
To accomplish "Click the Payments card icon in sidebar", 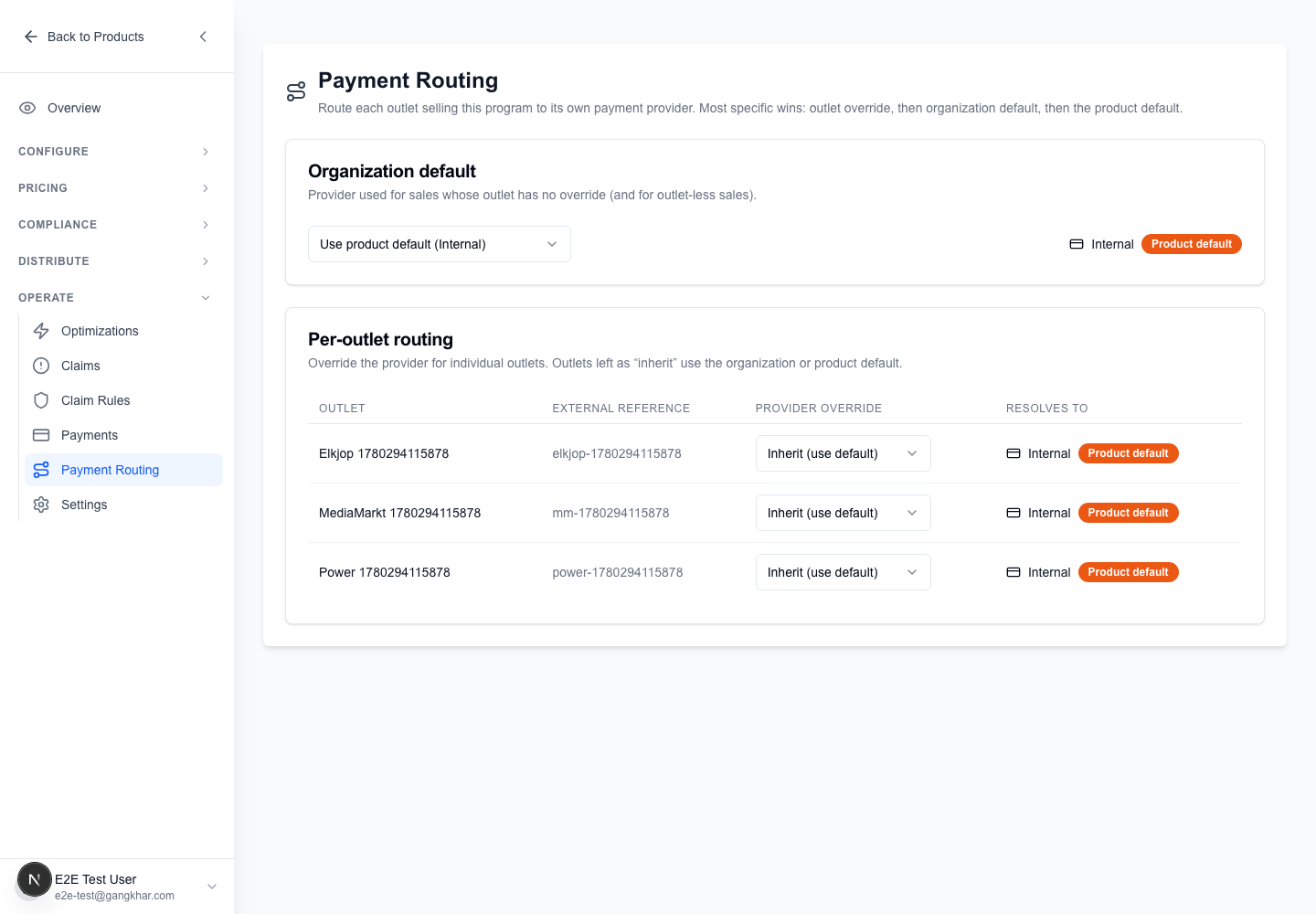I will [x=41, y=435].
